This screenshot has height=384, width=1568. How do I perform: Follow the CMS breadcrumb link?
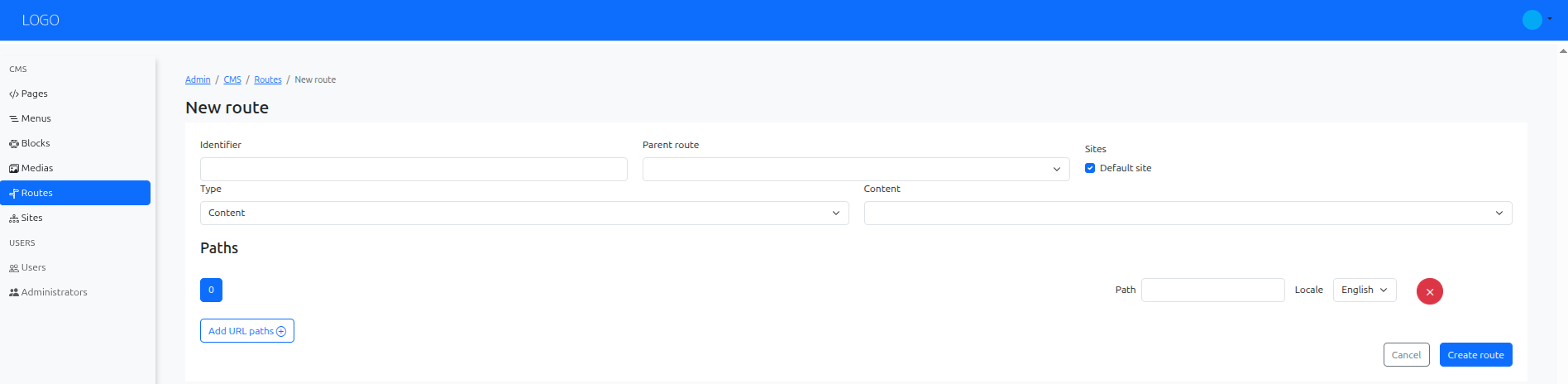[x=232, y=79]
